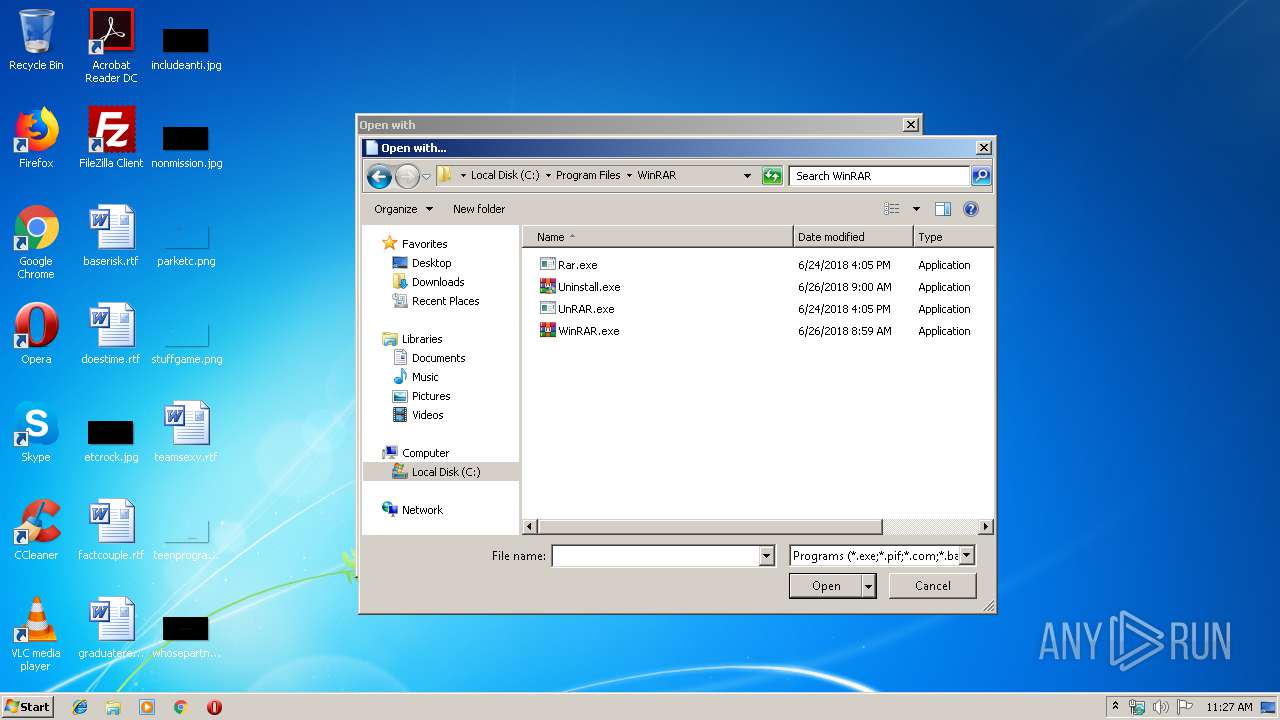The height and width of the screenshot is (720, 1280).
Task: Select Desktop under Favorites
Action: coord(431,263)
